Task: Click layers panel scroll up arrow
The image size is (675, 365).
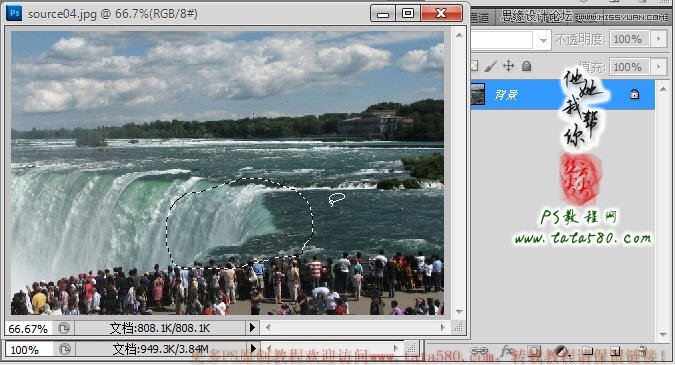Action: [663, 88]
